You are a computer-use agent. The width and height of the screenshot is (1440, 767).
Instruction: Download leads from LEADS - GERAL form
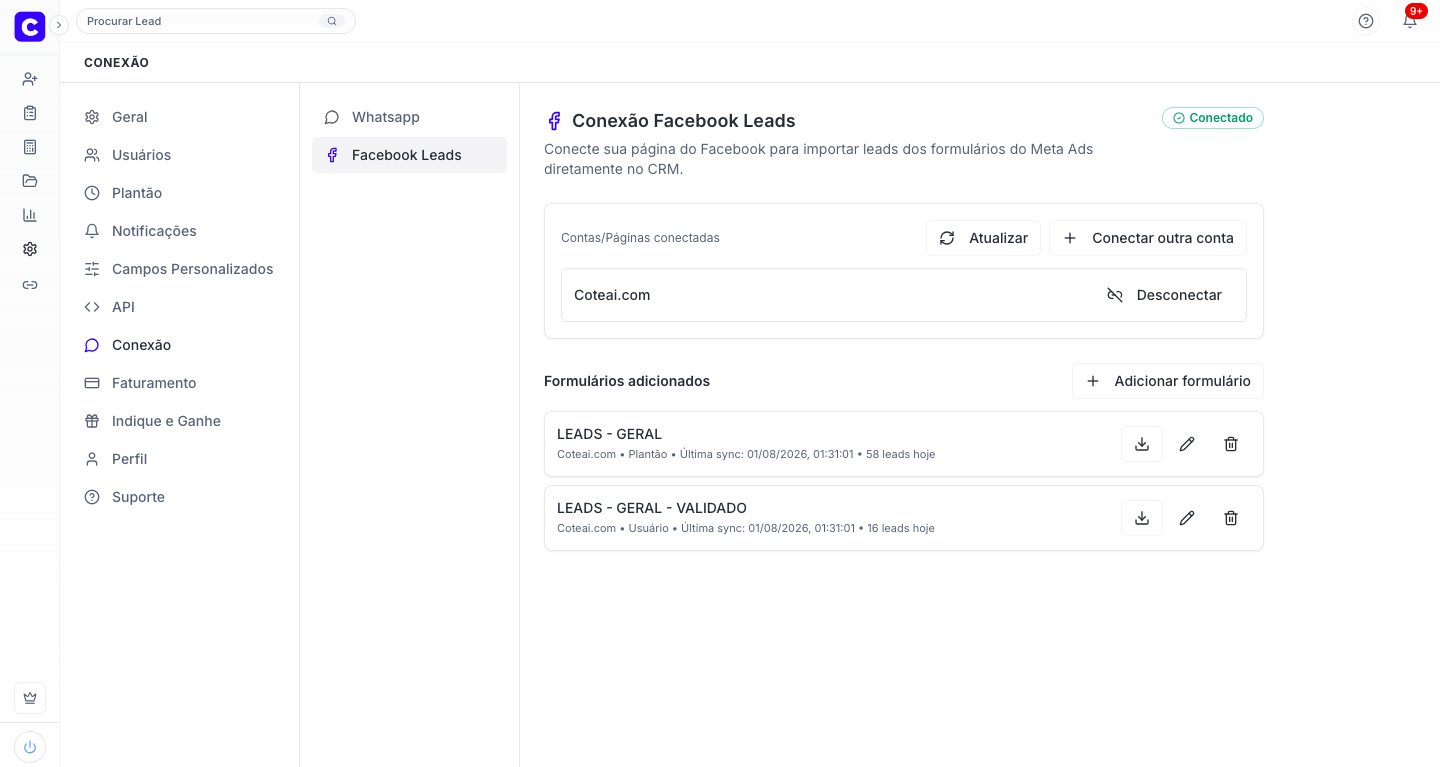[1142, 444]
